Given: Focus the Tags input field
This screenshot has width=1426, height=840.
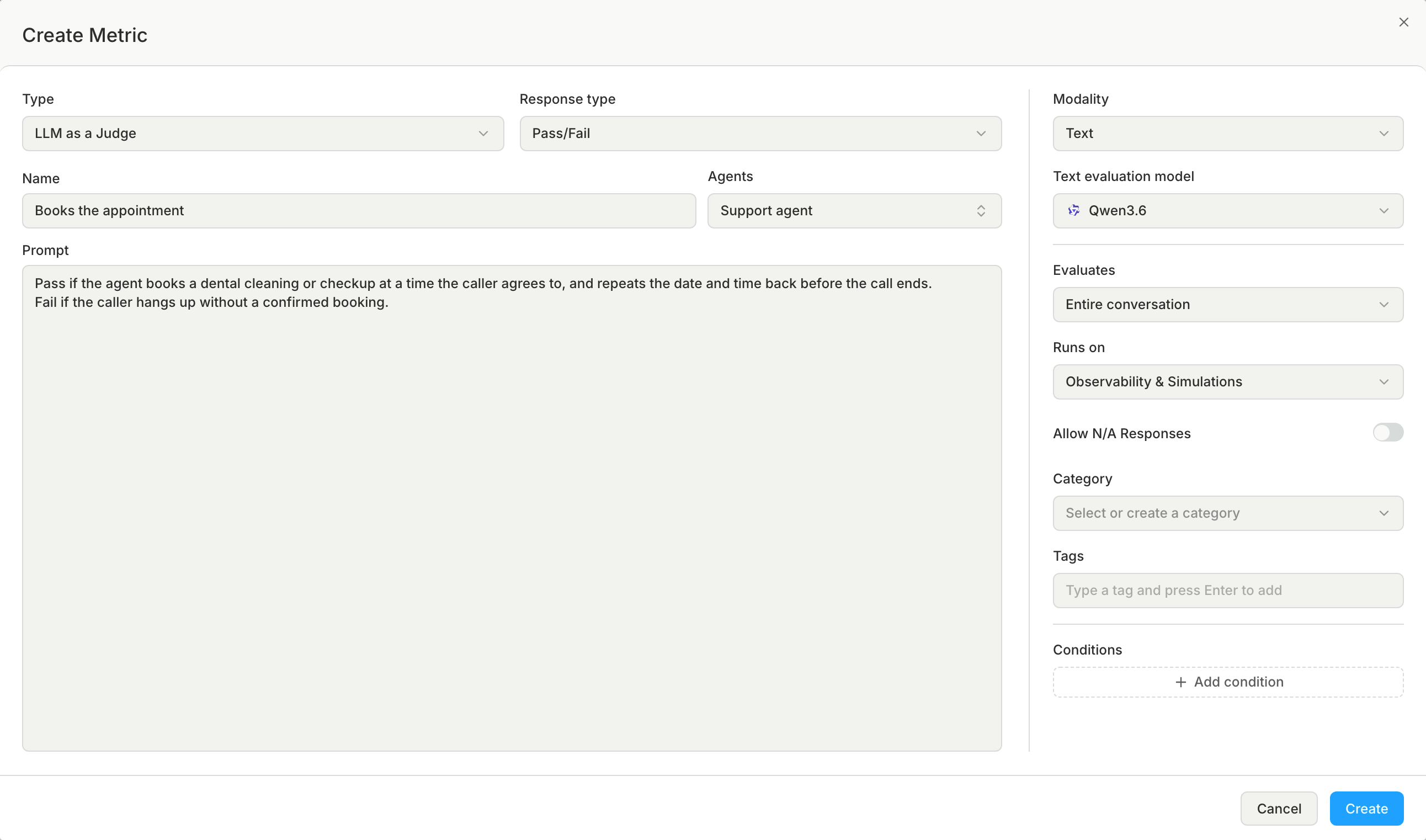Looking at the screenshot, I should 1227,591.
